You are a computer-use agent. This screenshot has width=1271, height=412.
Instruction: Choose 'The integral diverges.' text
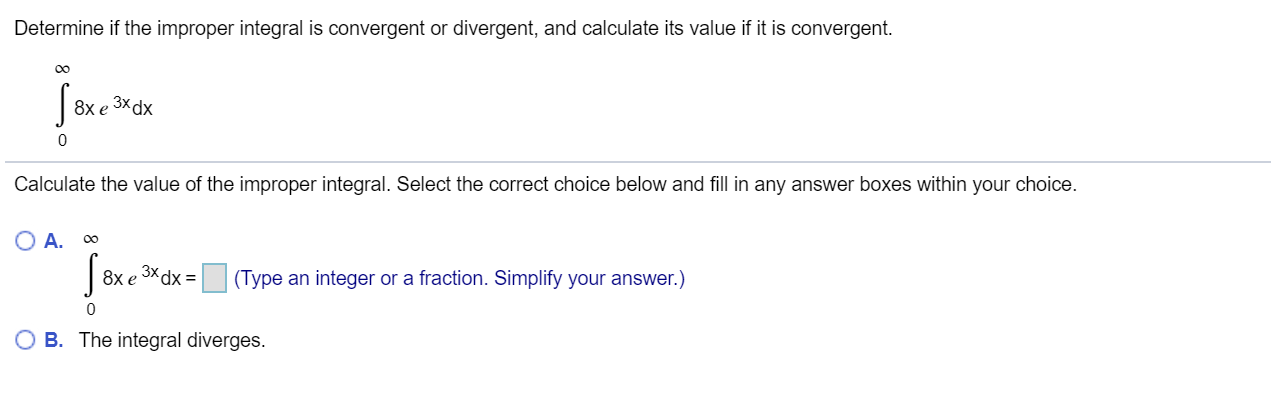point(172,340)
